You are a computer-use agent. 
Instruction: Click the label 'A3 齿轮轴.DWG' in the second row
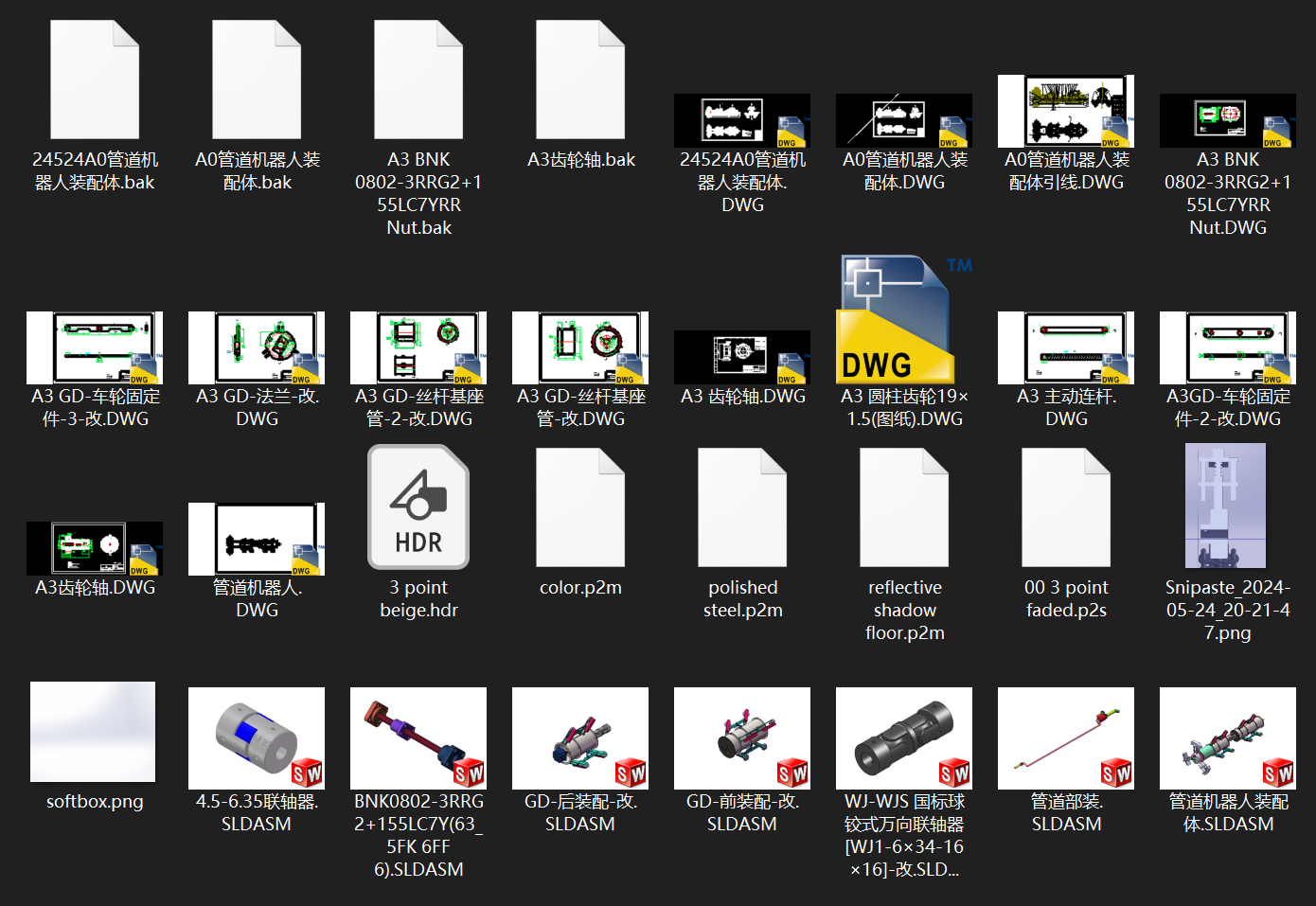(742, 396)
